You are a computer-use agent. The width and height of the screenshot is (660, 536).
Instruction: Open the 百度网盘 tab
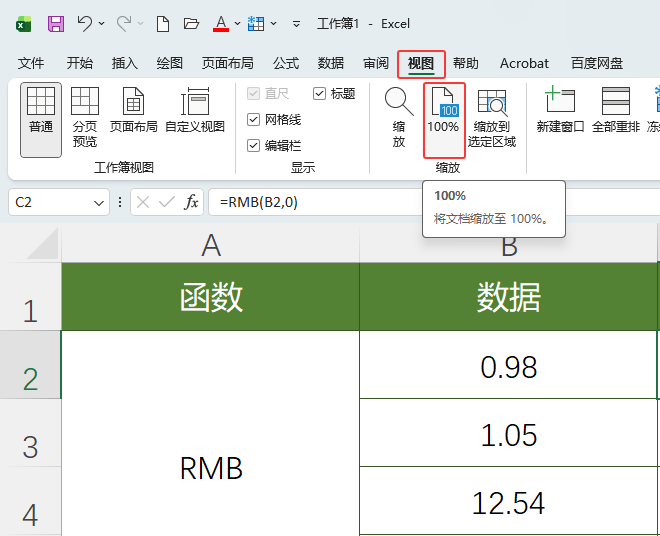[x=597, y=63]
